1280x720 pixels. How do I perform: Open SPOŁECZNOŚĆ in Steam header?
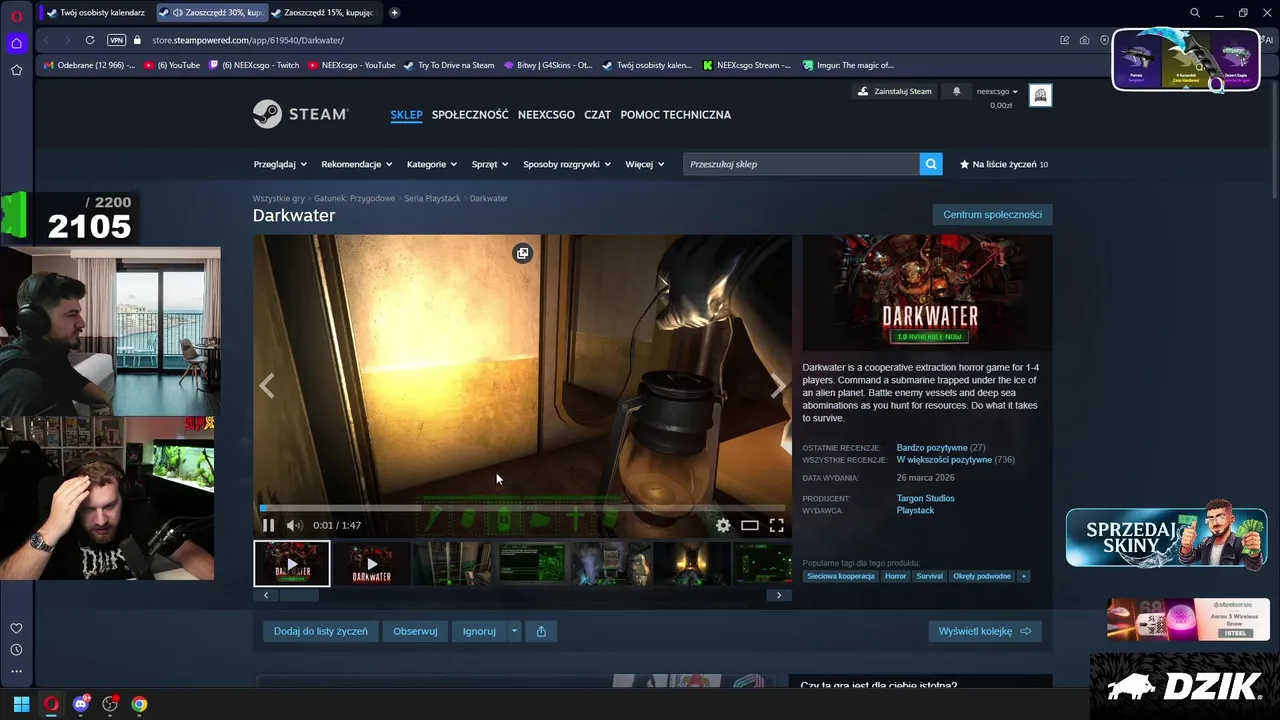coord(470,114)
